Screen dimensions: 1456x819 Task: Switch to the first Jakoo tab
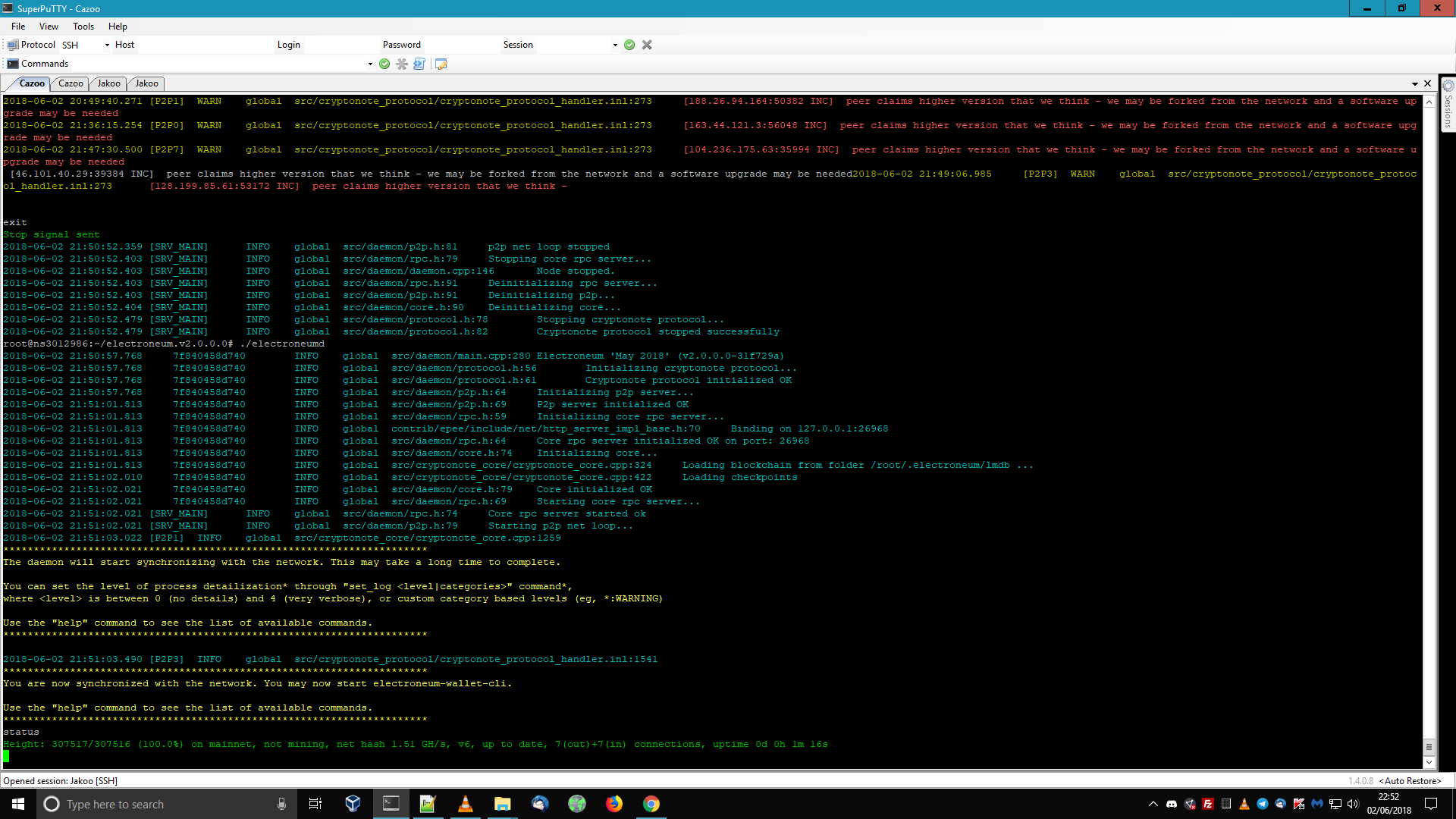point(108,83)
